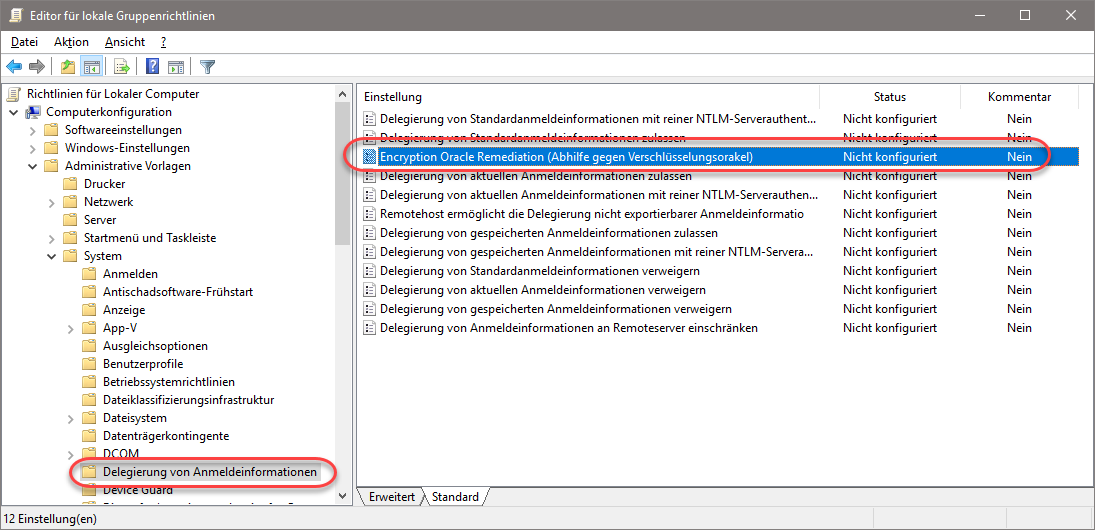Image resolution: width=1095 pixels, height=530 pixels.
Task: Toggle the show/hide action pane icon
Action: tap(176, 67)
